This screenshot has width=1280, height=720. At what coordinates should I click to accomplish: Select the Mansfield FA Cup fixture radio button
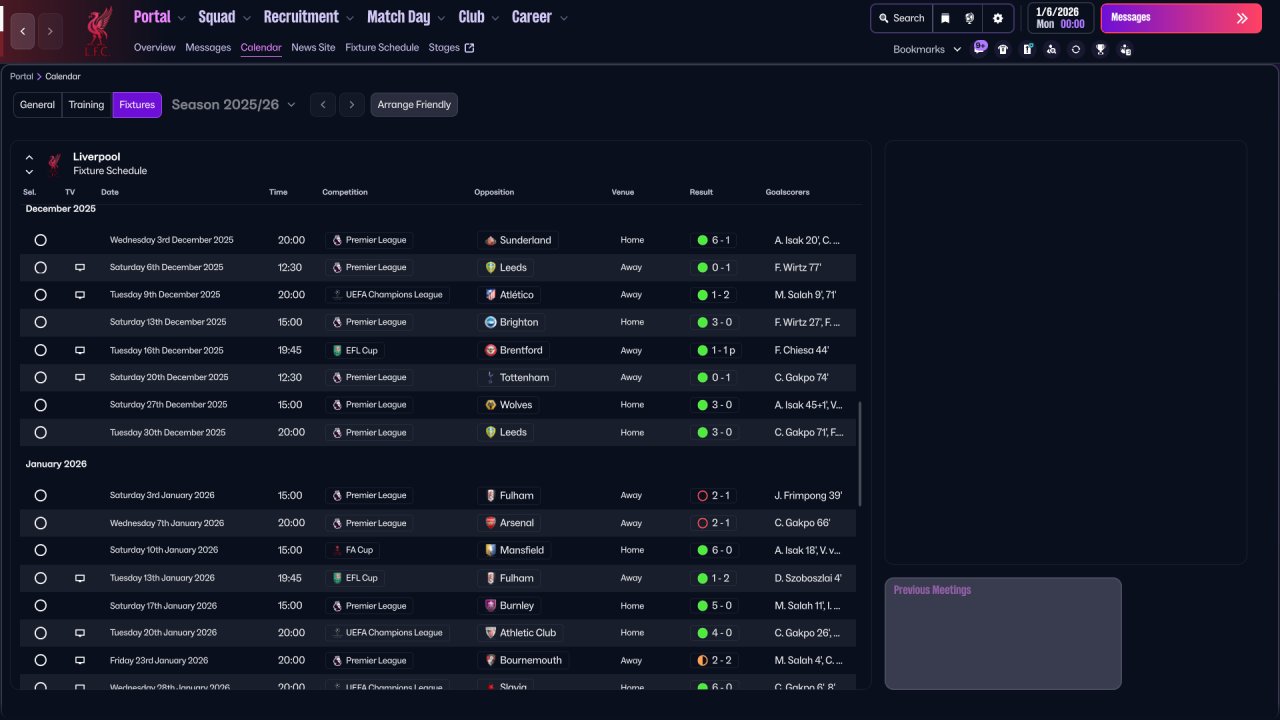40,550
